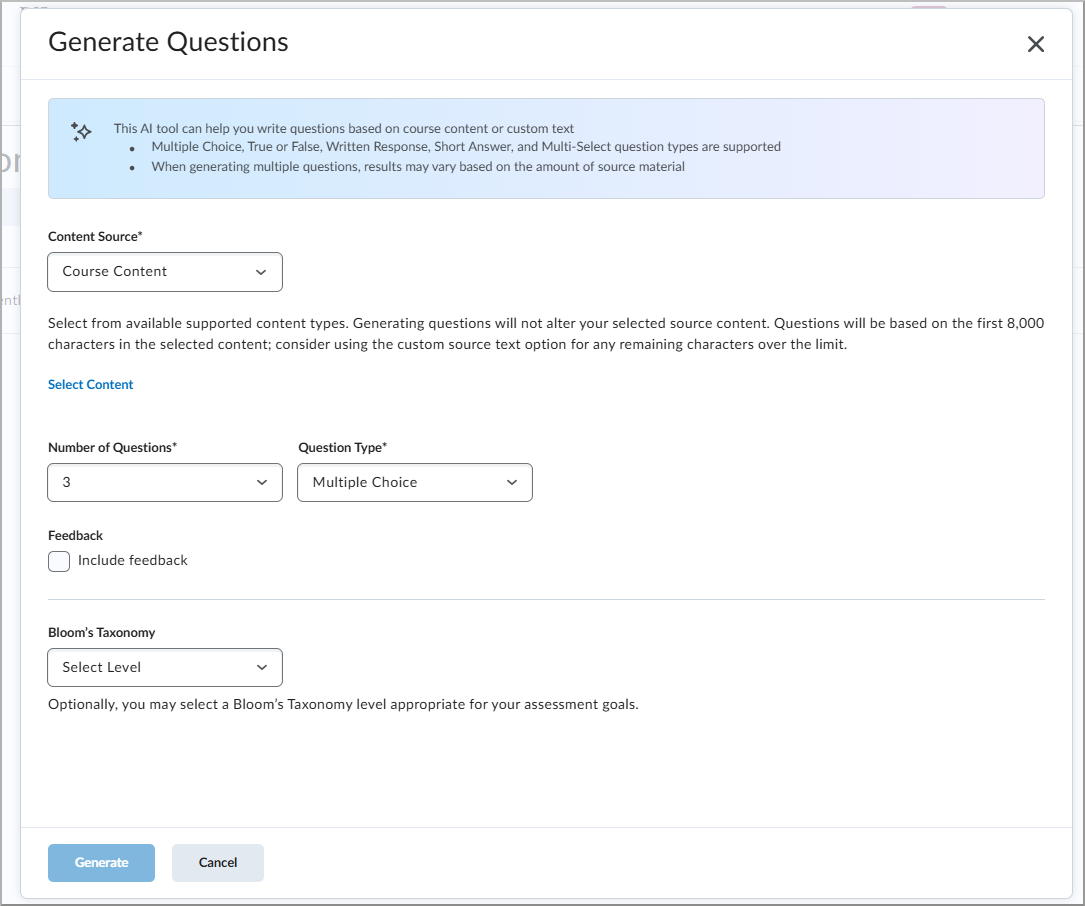Click the Course Content selected value
The image size is (1085, 906).
coord(117,271)
